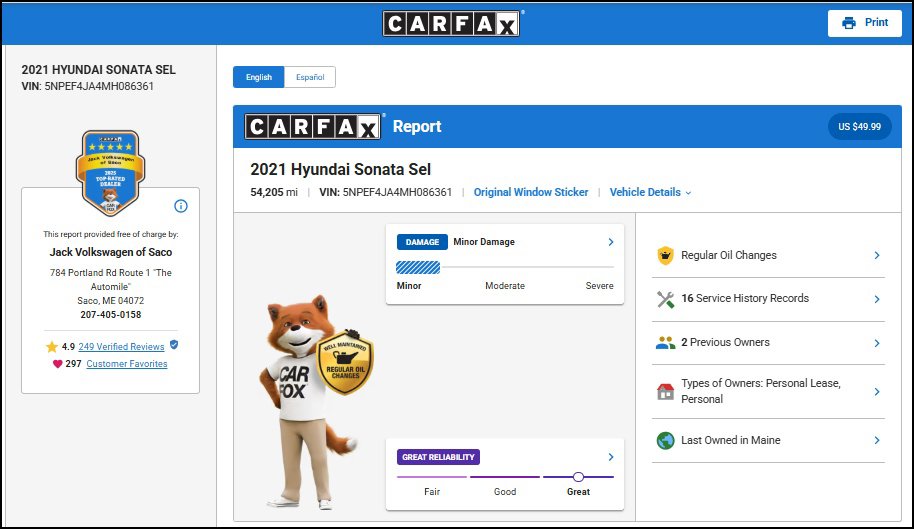Click the Severe damage scale label

[x=599, y=286]
